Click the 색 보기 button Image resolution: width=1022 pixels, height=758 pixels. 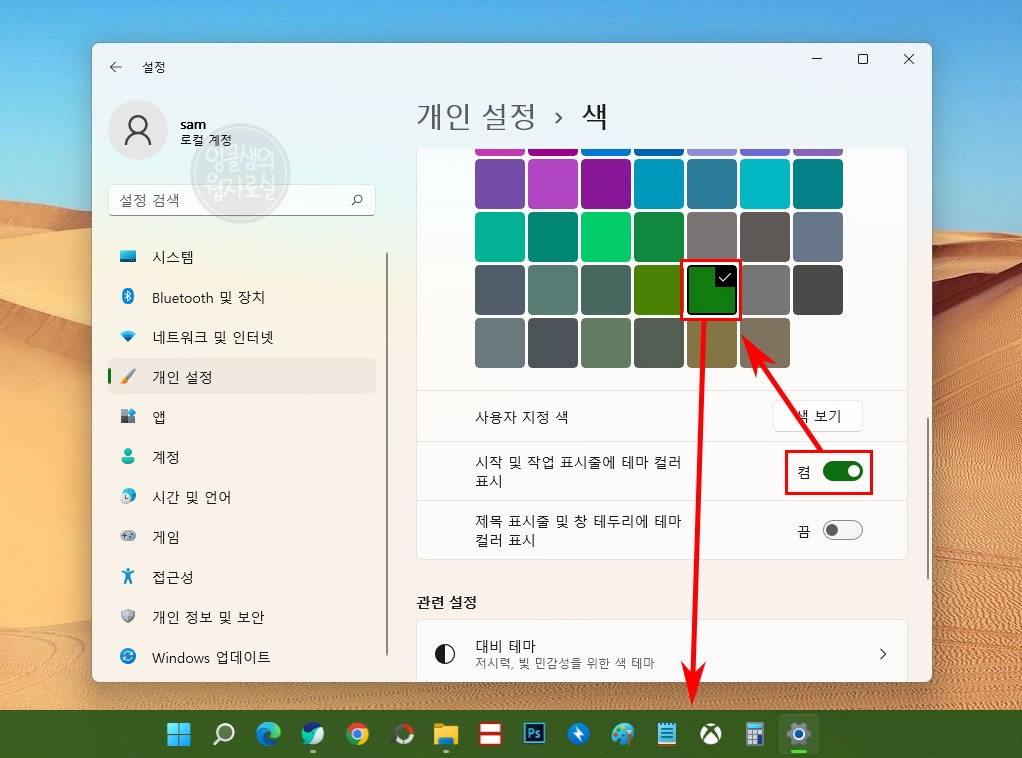tap(818, 416)
